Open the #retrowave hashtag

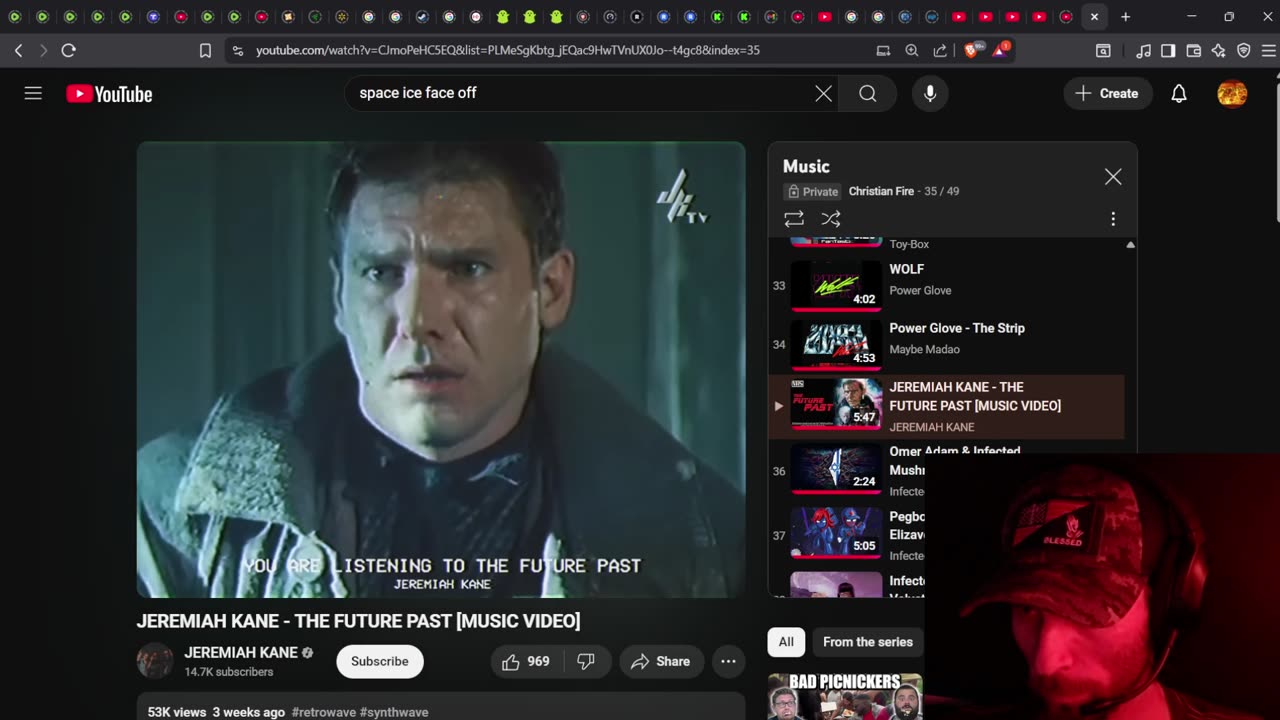(323, 712)
